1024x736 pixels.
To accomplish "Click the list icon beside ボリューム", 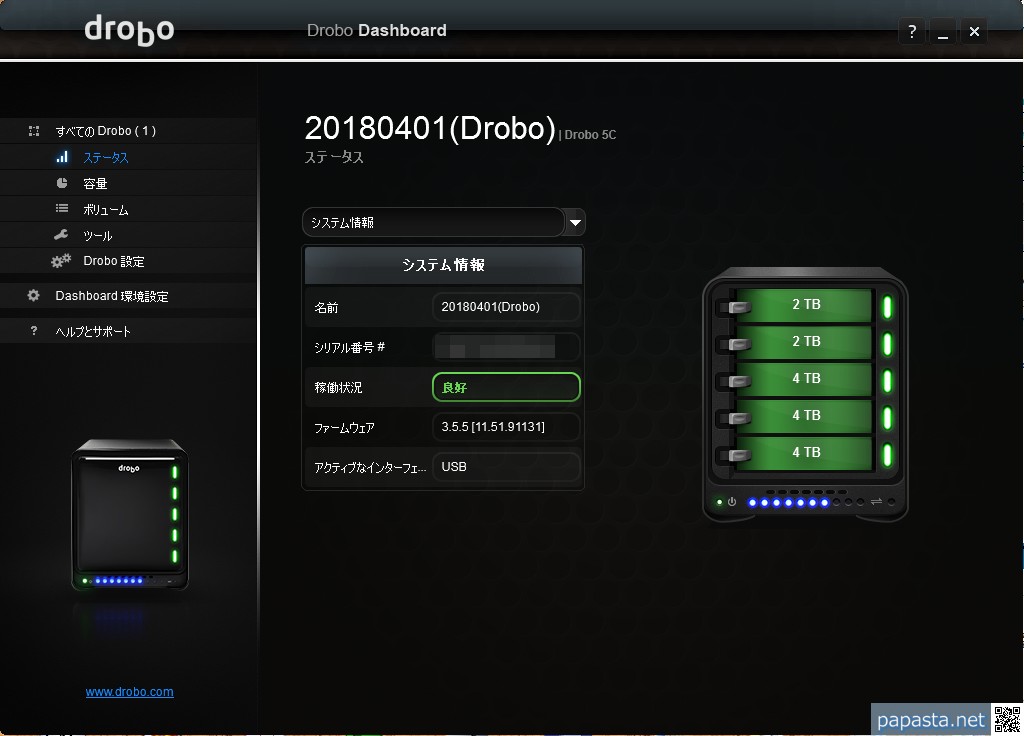I will 62,209.
